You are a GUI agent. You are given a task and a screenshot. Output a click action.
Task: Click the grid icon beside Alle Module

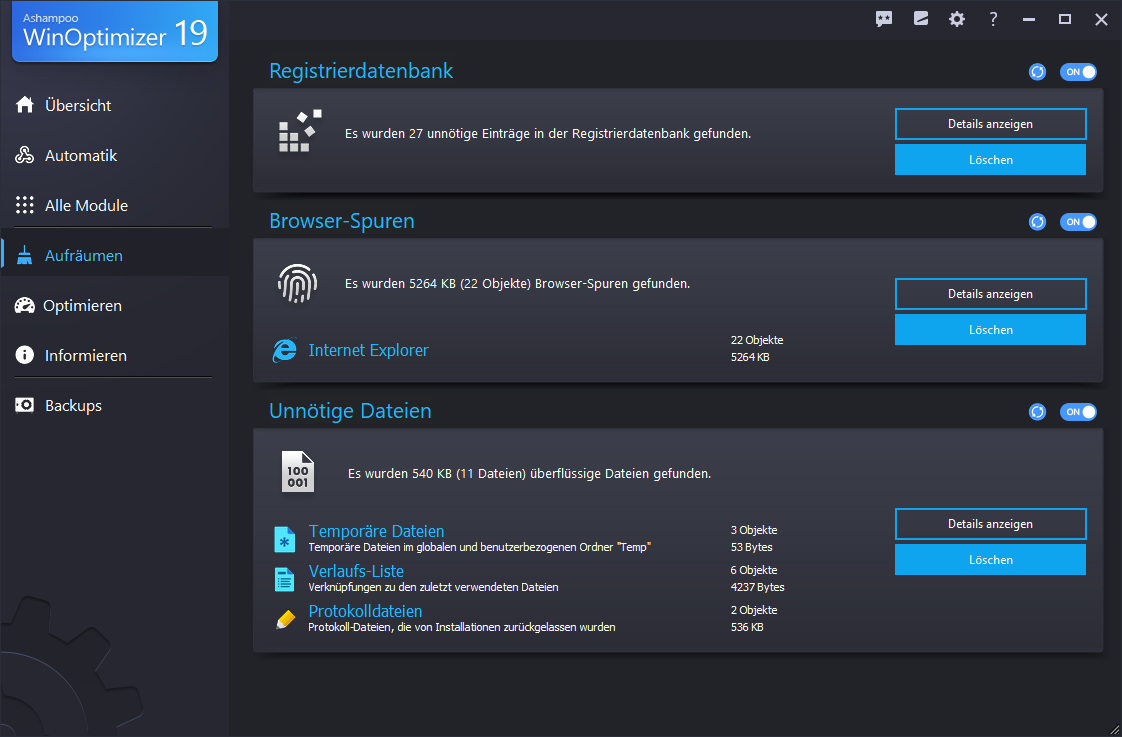[x=25, y=205]
